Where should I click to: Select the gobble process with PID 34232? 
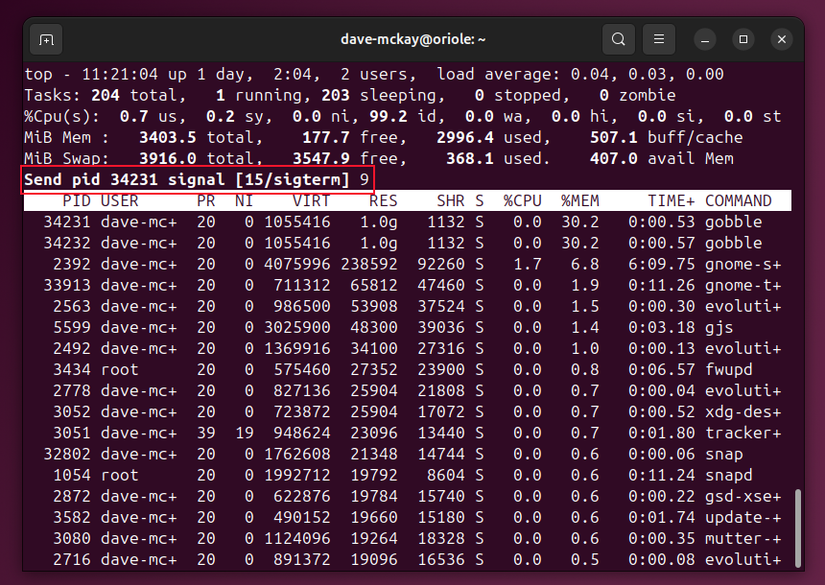300,243
